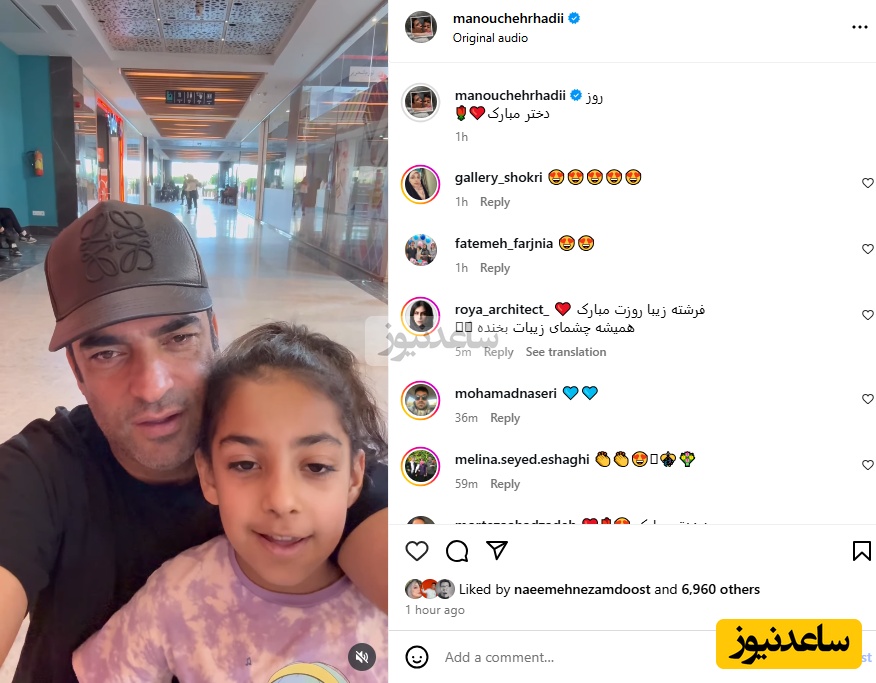The image size is (876, 683).
Task: Open emoji picker in comment box
Action: click(x=417, y=657)
